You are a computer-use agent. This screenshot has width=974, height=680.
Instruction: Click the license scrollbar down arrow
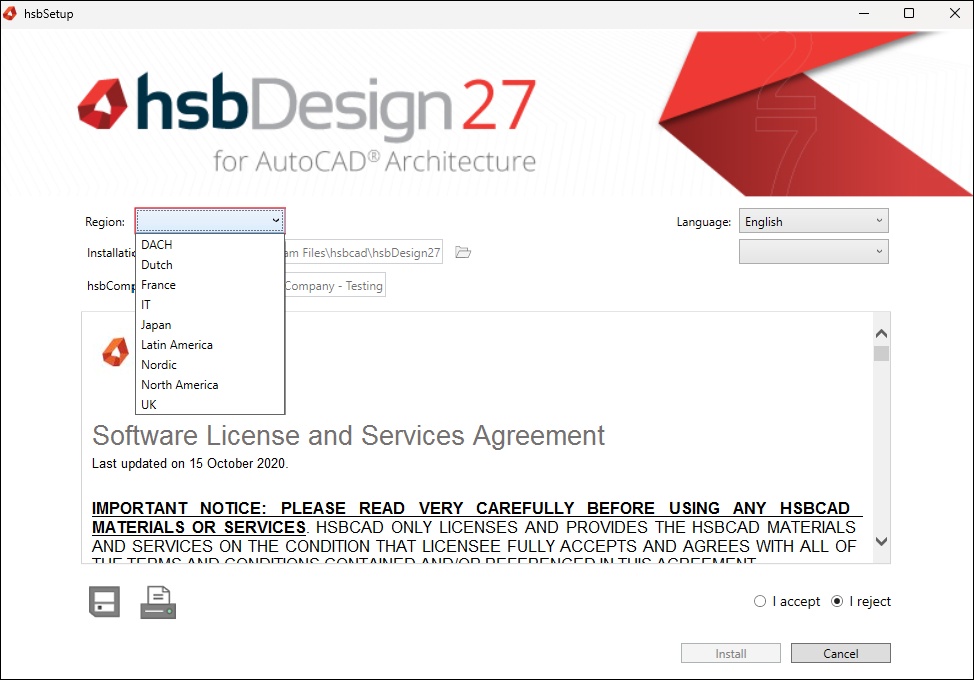click(x=881, y=541)
